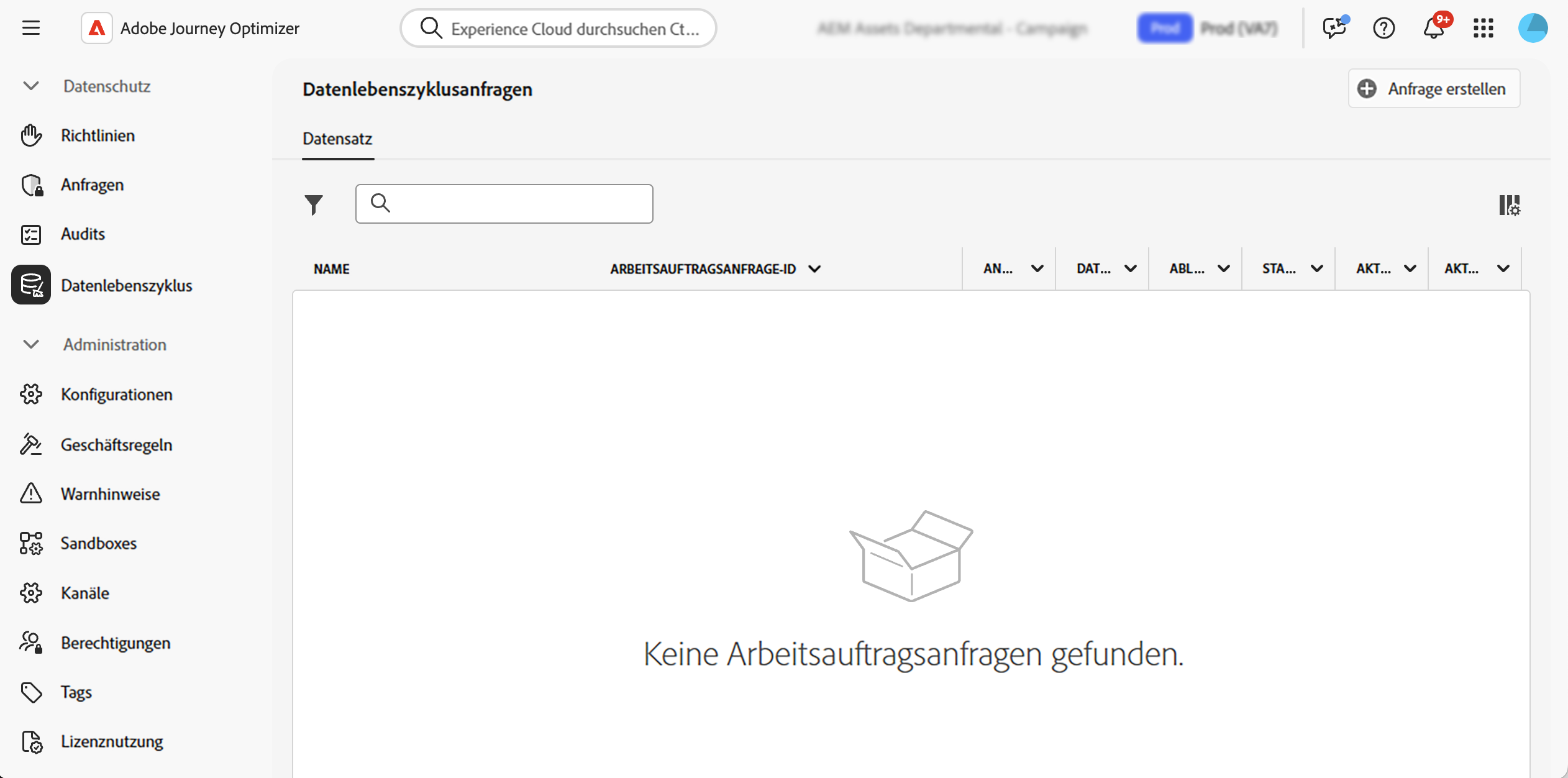Viewport: 1568px width, 778px height.
Task: Open the app switcher grid
Action: click(x=1483, y=28)
